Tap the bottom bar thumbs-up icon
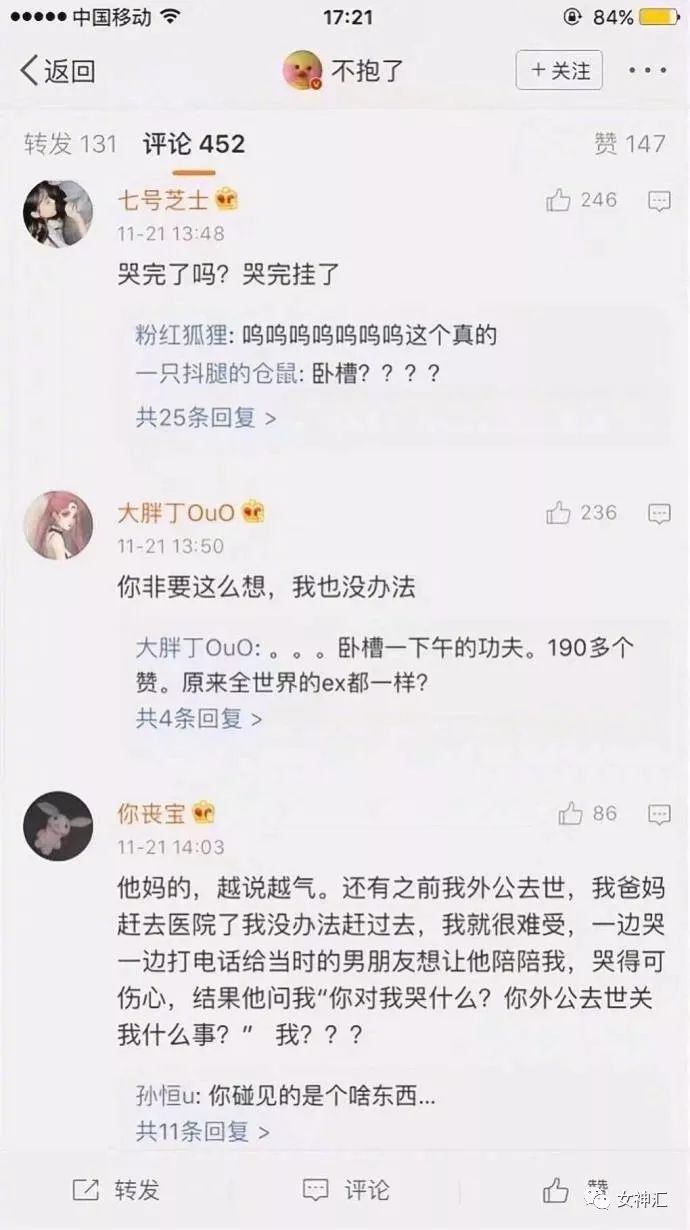 556,1189
